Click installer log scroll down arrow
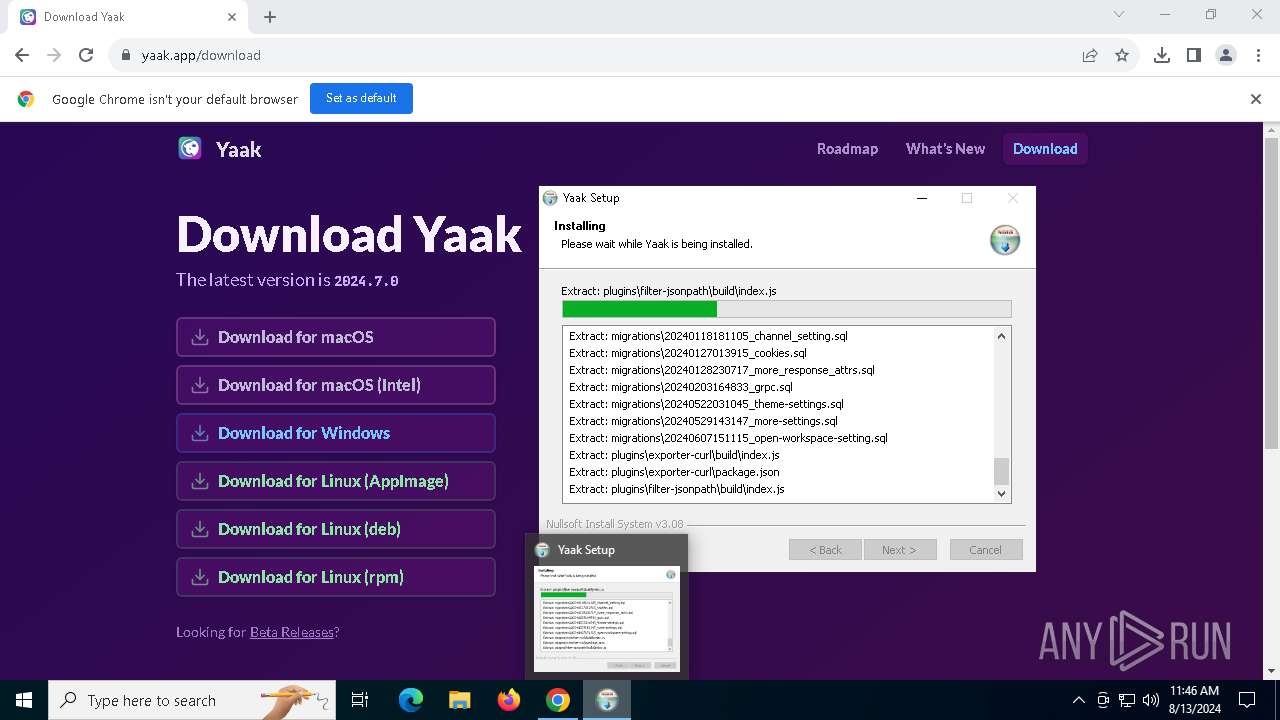 pyautogui.click(x=1001, y=493)
